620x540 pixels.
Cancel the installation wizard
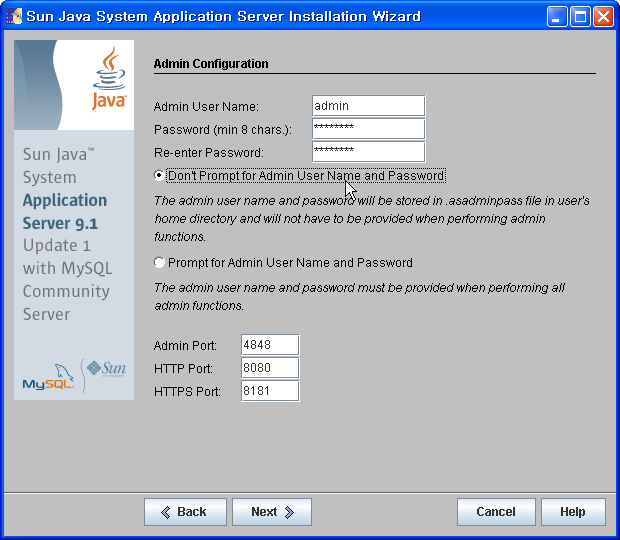tap(496, 512)
